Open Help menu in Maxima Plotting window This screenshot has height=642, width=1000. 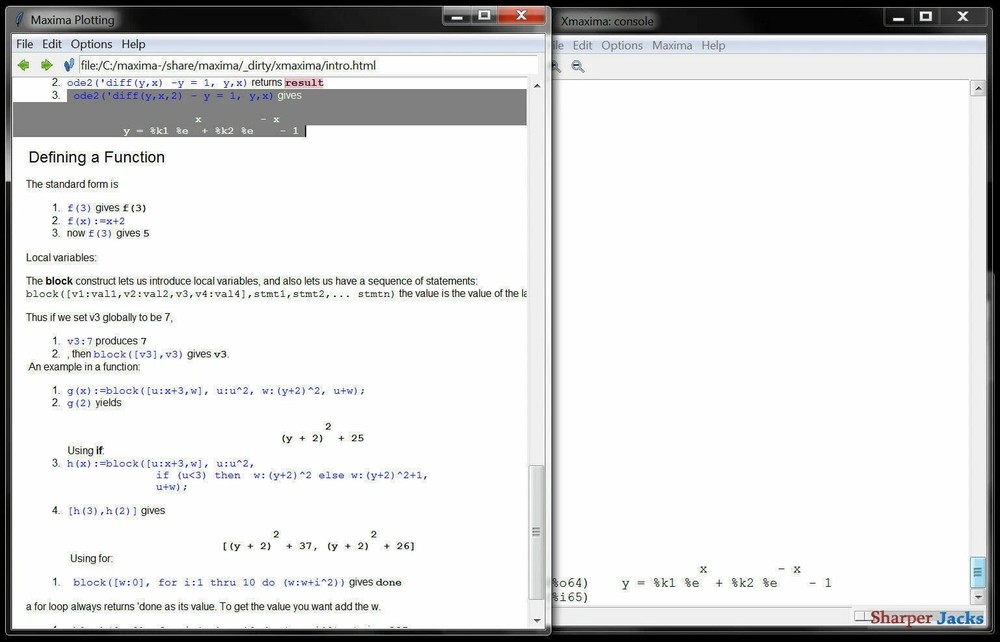133,44
